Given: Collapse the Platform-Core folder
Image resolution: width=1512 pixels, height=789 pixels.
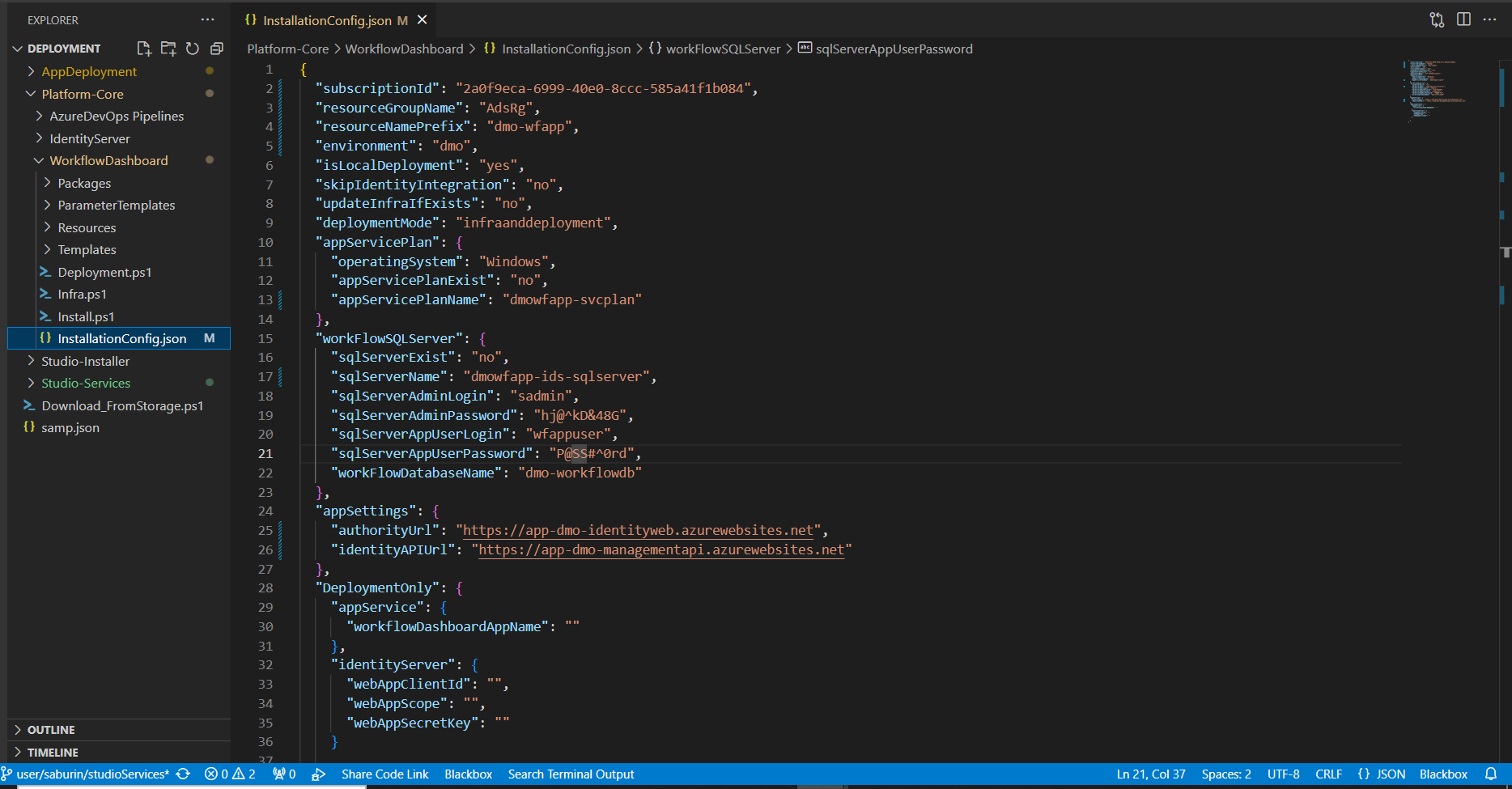Looking at the screenshot, I should pos(83,95).
